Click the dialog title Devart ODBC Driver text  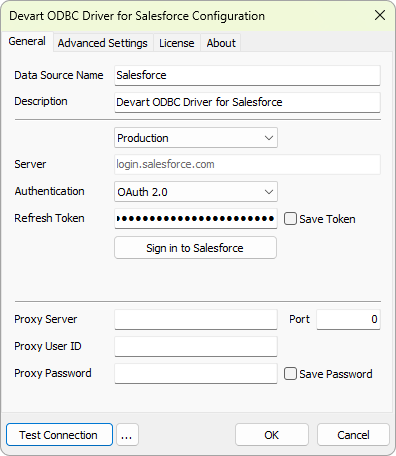(137, 16)
